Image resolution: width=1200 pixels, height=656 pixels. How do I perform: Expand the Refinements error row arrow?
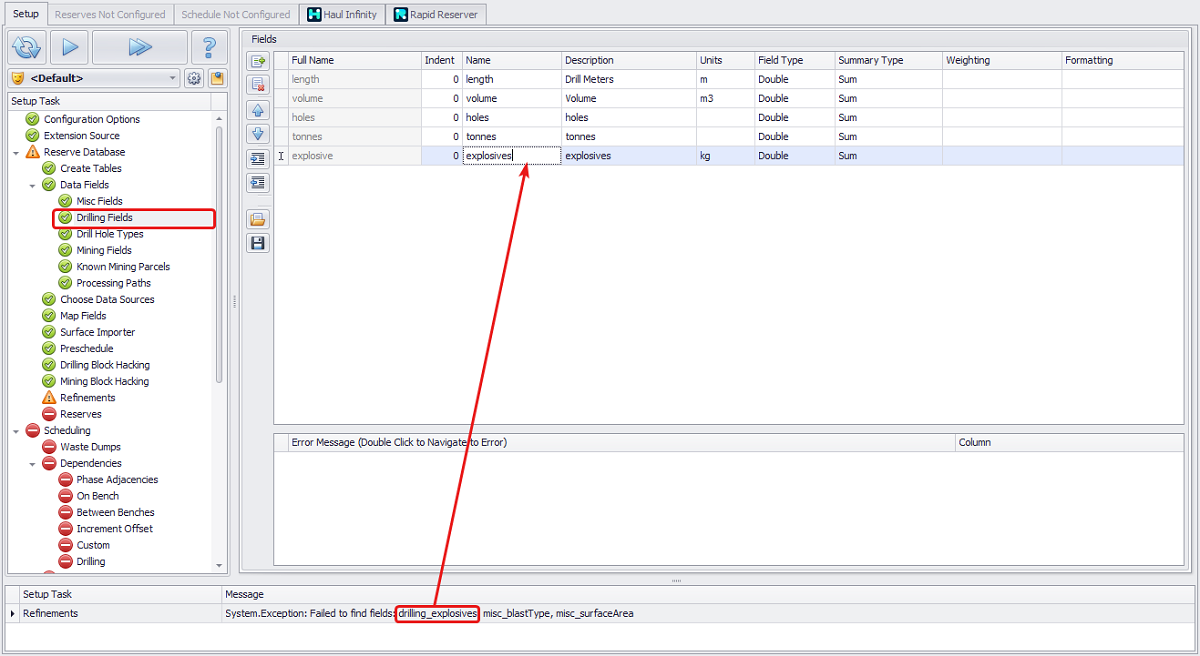click(x=13, y=613)
